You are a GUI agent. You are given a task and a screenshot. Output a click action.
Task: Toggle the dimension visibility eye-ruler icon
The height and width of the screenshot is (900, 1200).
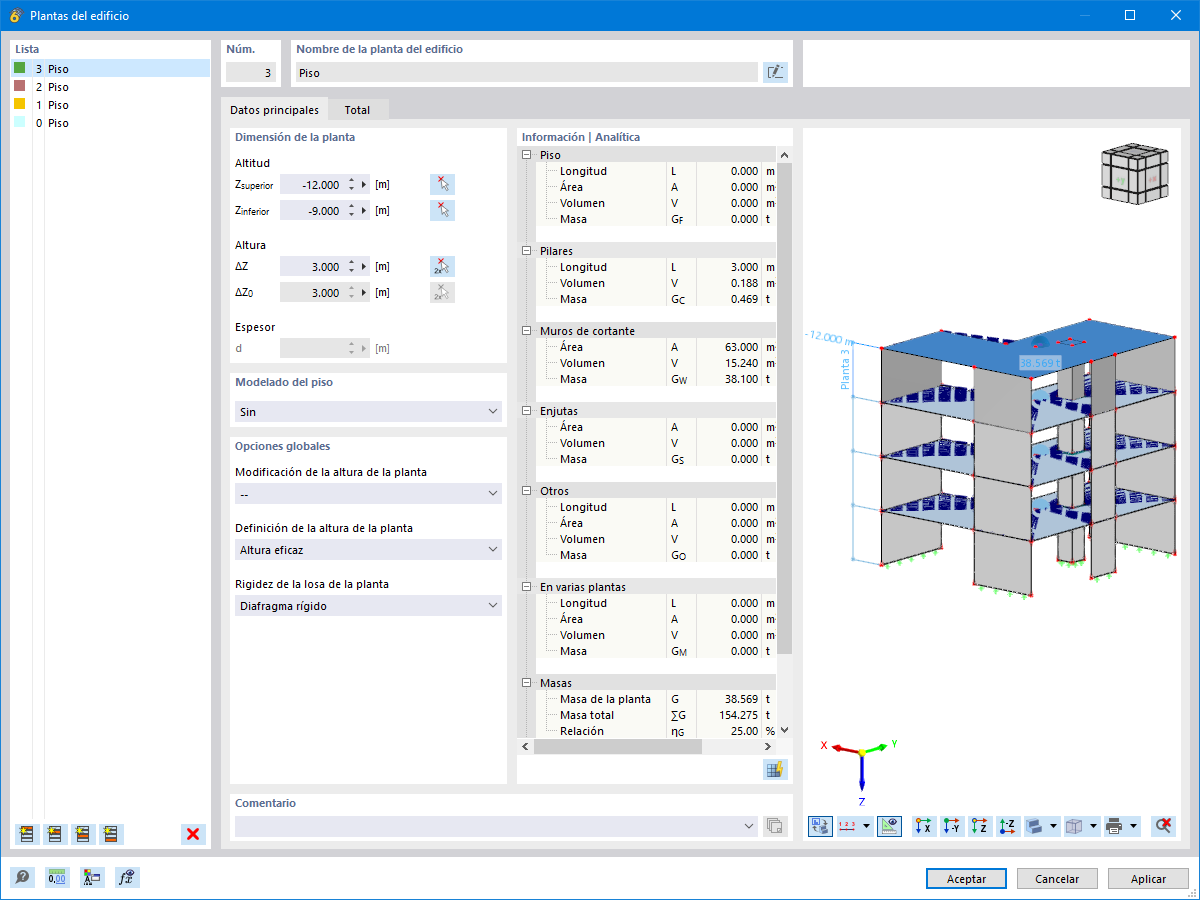(x=889, y=826)
